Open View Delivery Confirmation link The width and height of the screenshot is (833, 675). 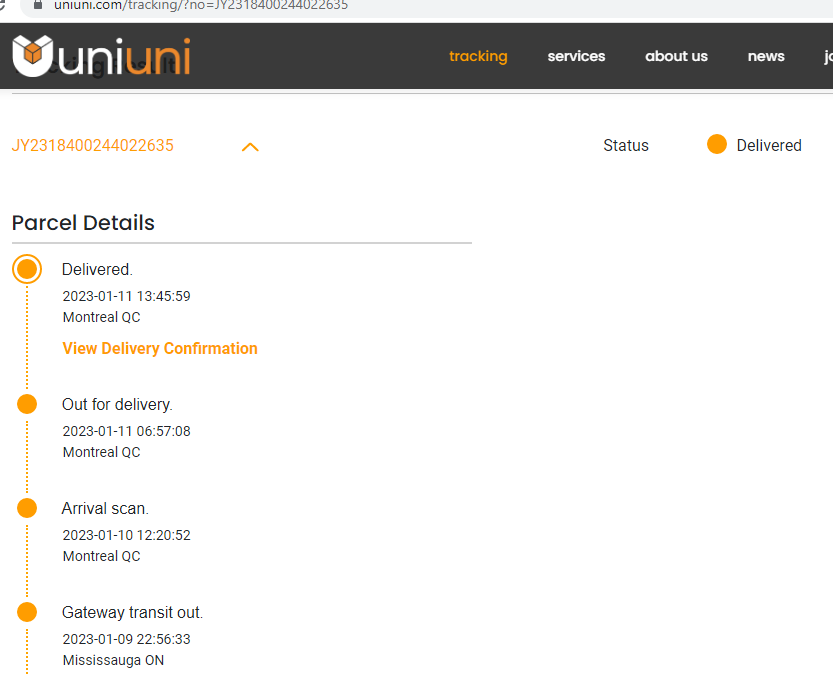click(x=160, y=348)
